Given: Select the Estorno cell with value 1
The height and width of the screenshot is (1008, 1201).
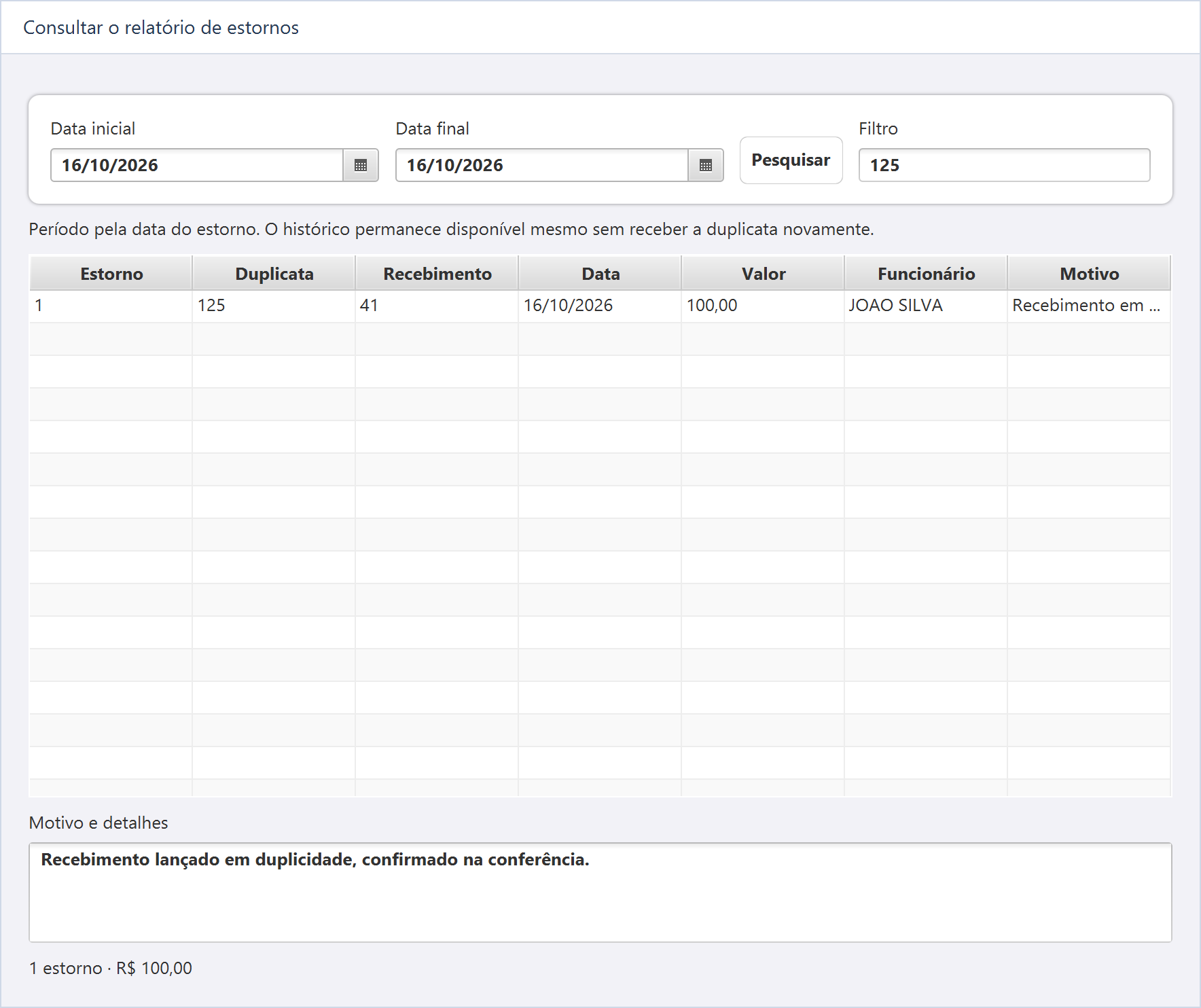Looking at the screenshot, I should pos(111,306).
